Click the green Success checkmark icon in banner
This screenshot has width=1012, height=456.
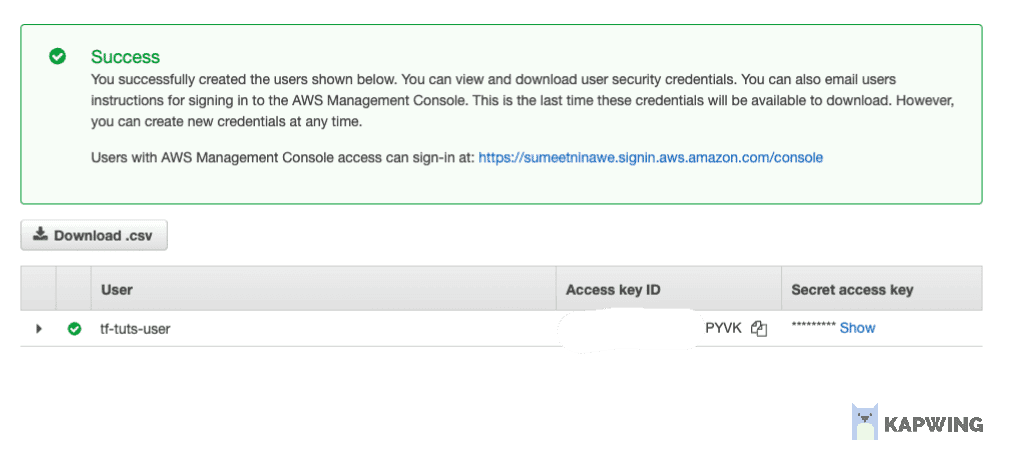(x=58, y=57)
